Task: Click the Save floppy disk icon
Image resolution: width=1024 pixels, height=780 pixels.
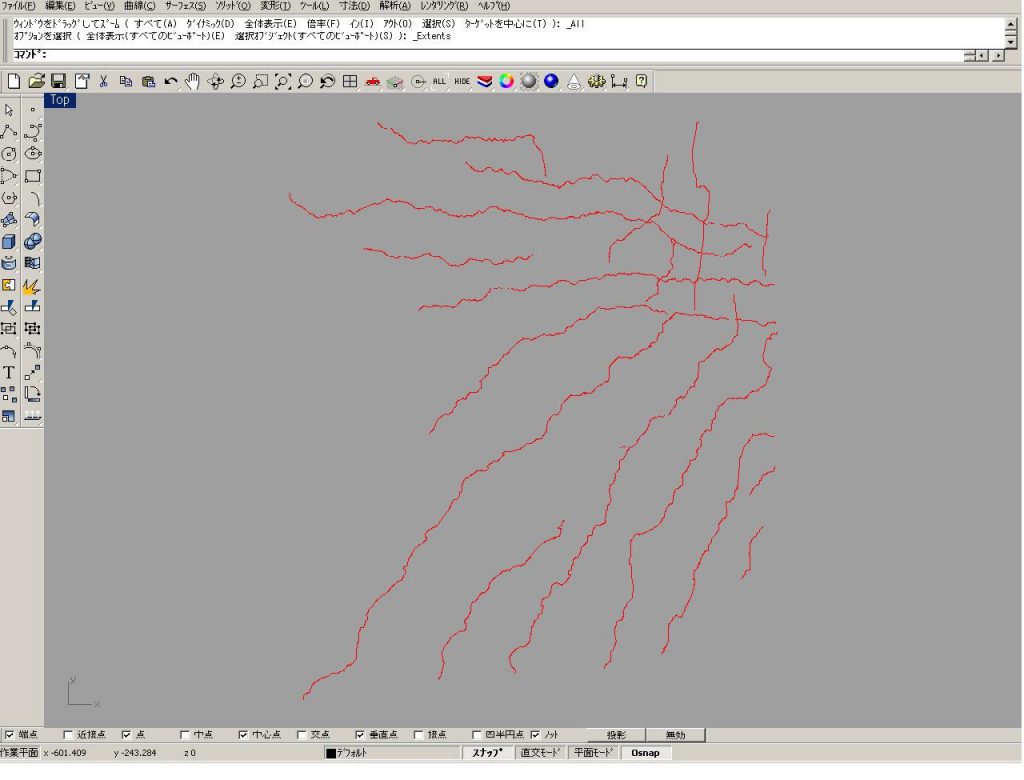Action: 59,81
